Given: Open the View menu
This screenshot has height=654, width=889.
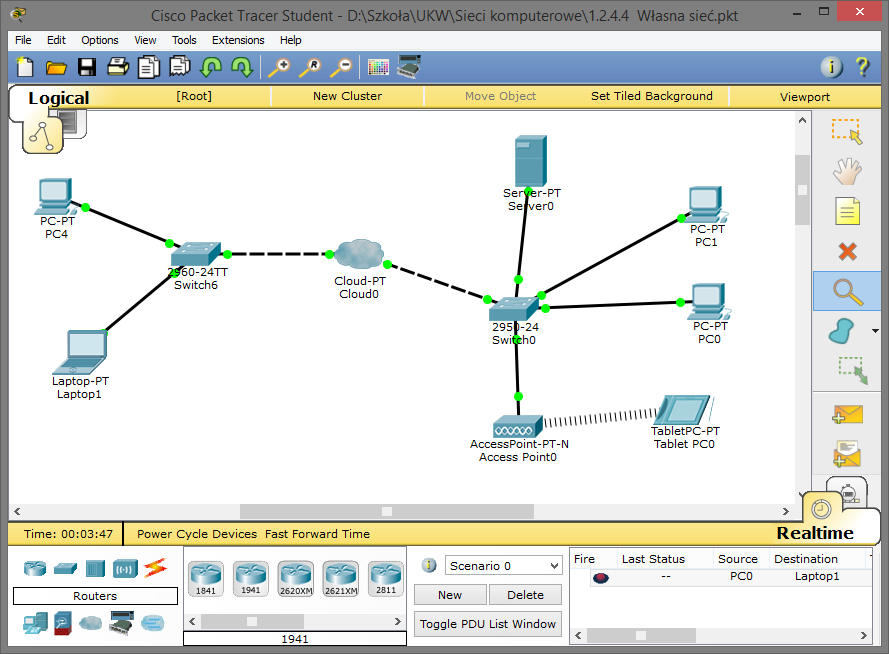Looking at the screenshot, I should click(x=145, y=40).
